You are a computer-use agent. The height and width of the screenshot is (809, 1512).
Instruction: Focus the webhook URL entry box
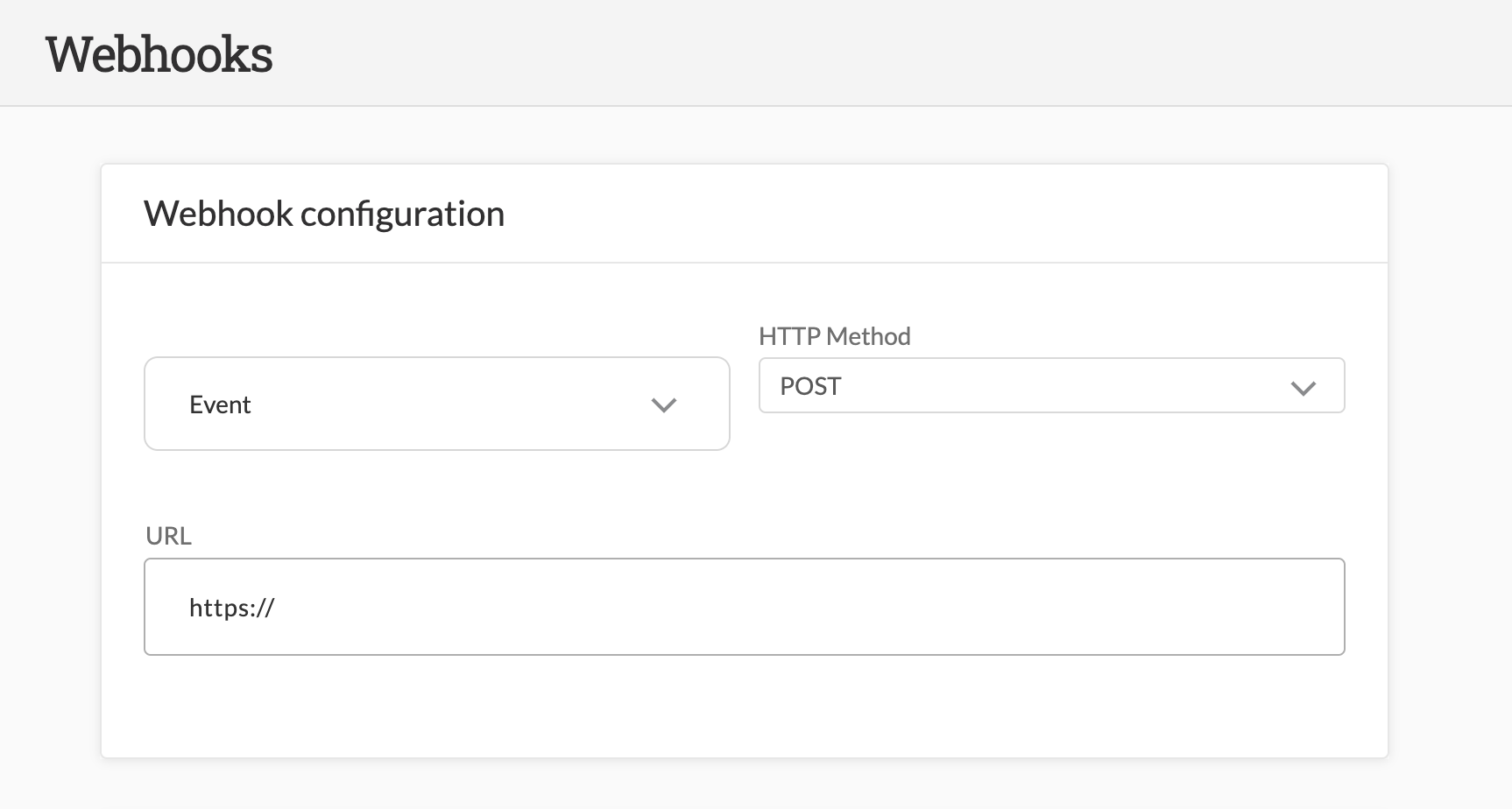click(x=744, y=606)
